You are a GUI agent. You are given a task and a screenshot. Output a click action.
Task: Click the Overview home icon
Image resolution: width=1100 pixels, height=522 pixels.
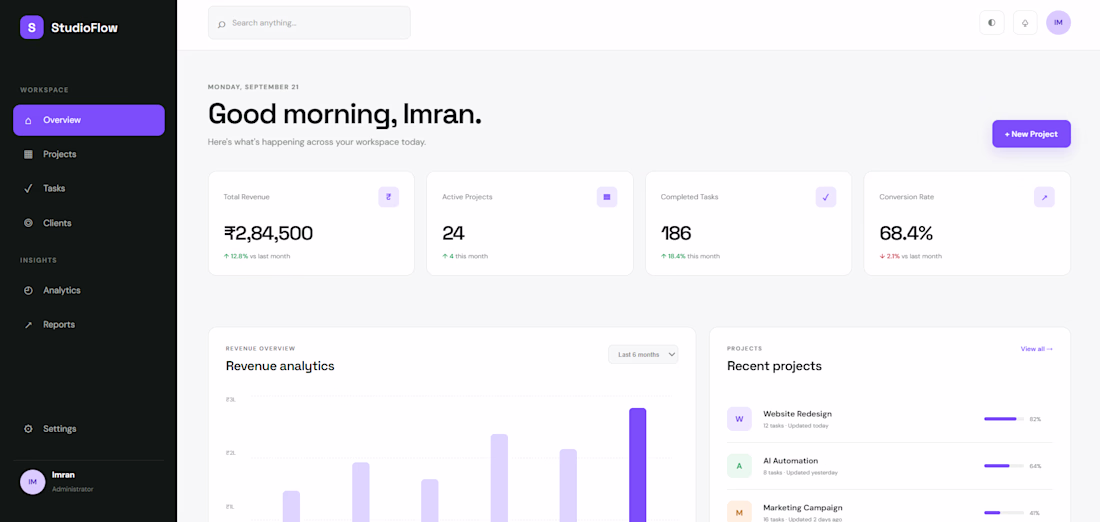28,120
